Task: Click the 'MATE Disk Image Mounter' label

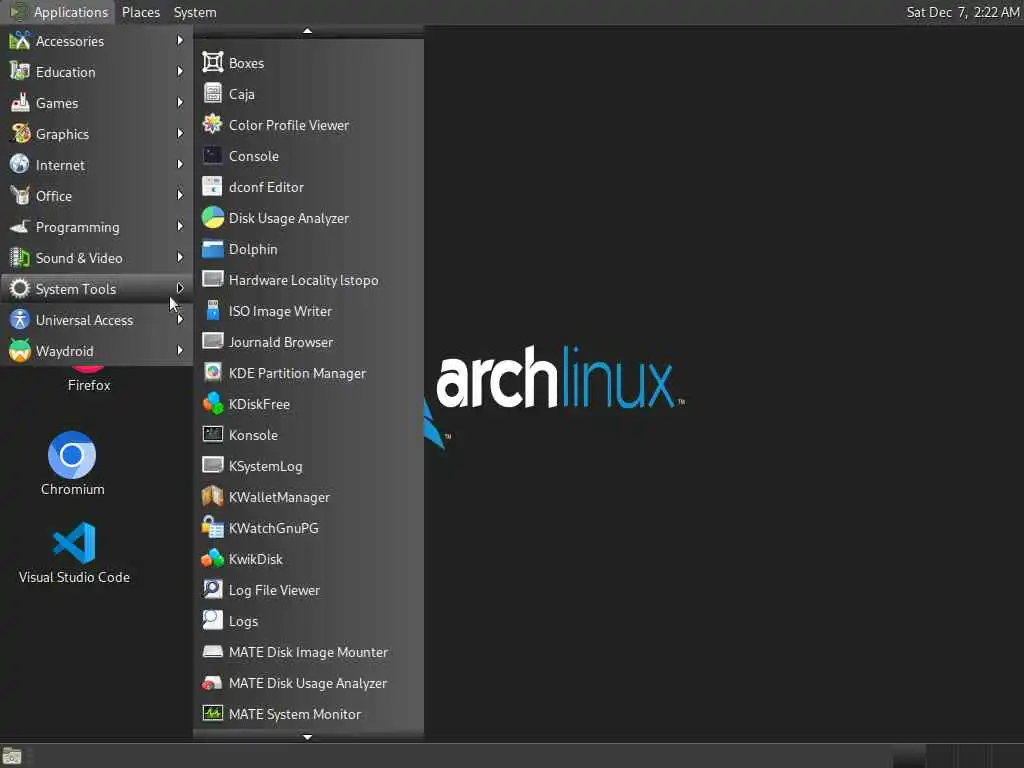Action: coord(308,652)
